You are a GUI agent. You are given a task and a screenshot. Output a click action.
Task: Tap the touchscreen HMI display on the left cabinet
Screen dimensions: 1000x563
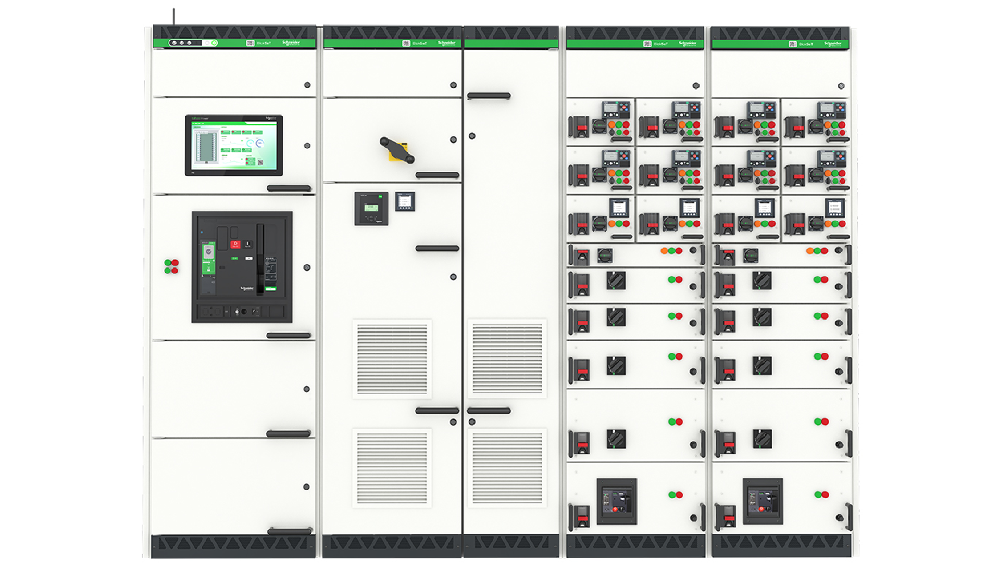click(x=233, y=144)
